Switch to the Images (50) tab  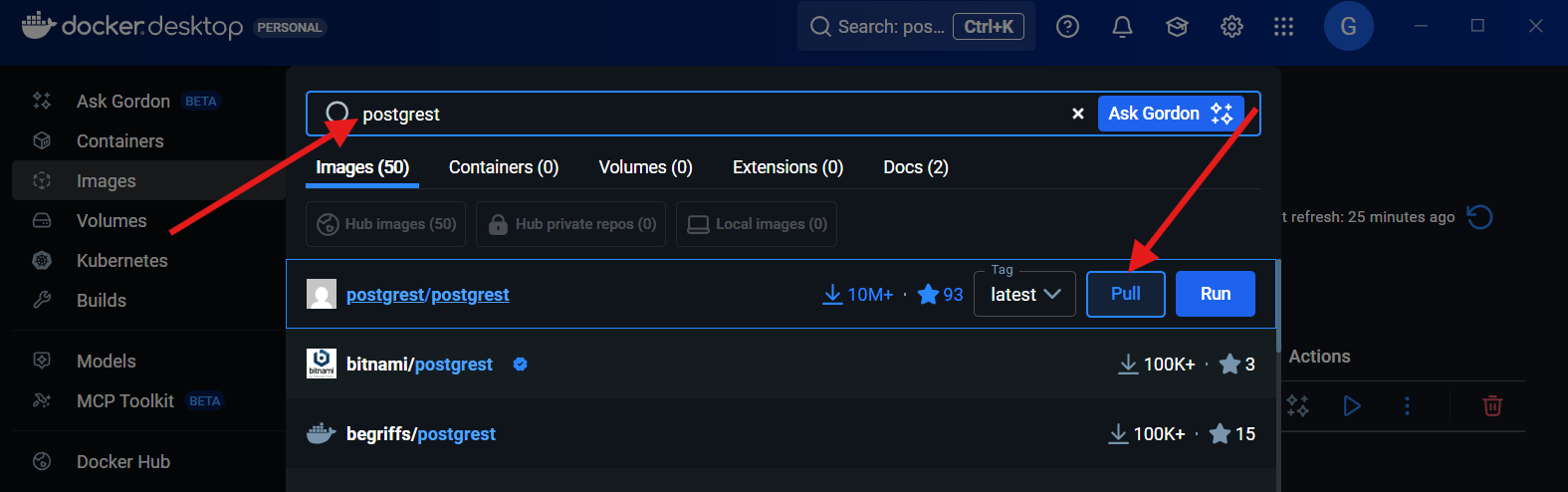[362, 167]
